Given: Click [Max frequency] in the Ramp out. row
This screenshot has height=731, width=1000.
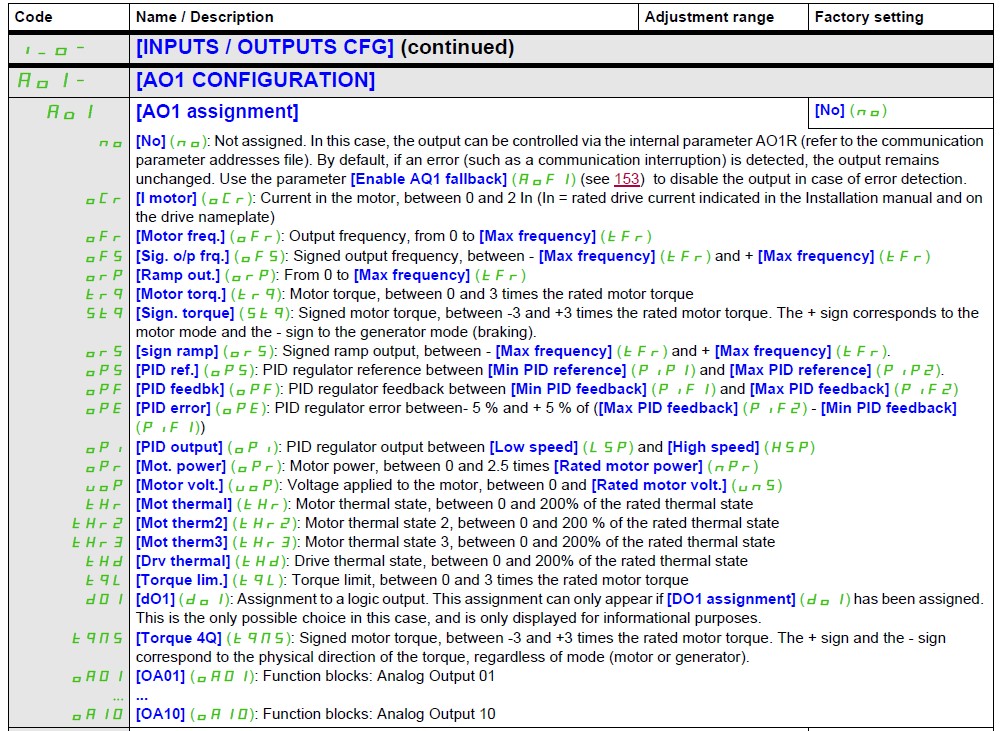Looking at the screenshot, I should pyautogui.click(x=412, y=276).
